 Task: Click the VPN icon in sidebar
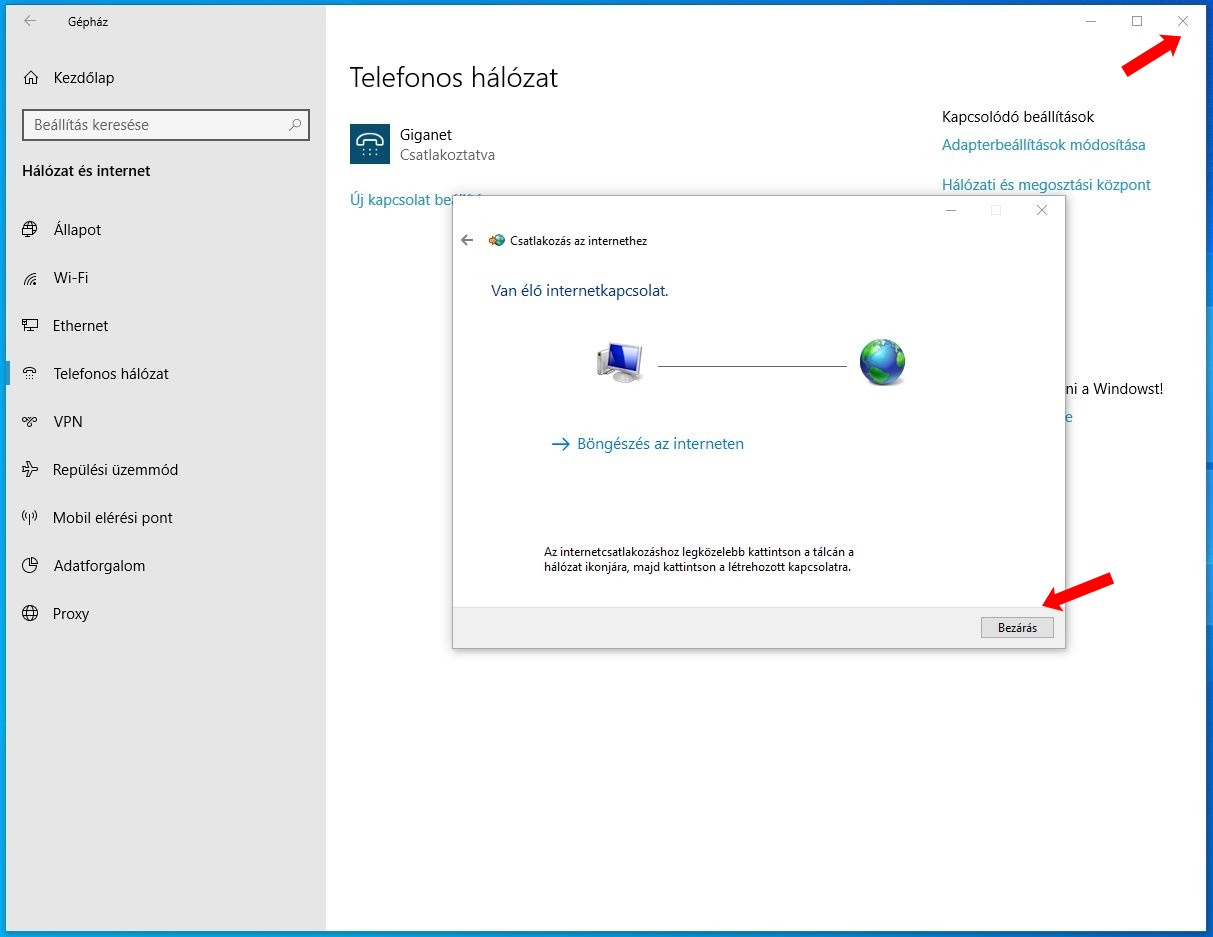coord(30,422)
